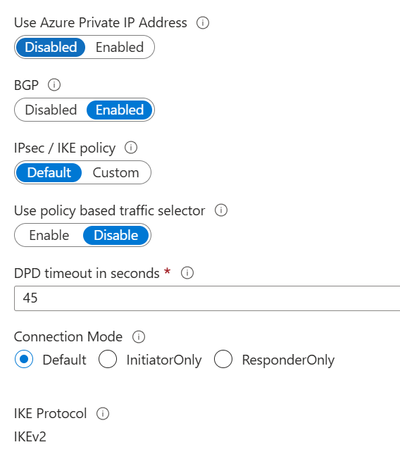Open info tooltip for IPsec / IKE policy
400x463 pixels.
coord(131,148)
